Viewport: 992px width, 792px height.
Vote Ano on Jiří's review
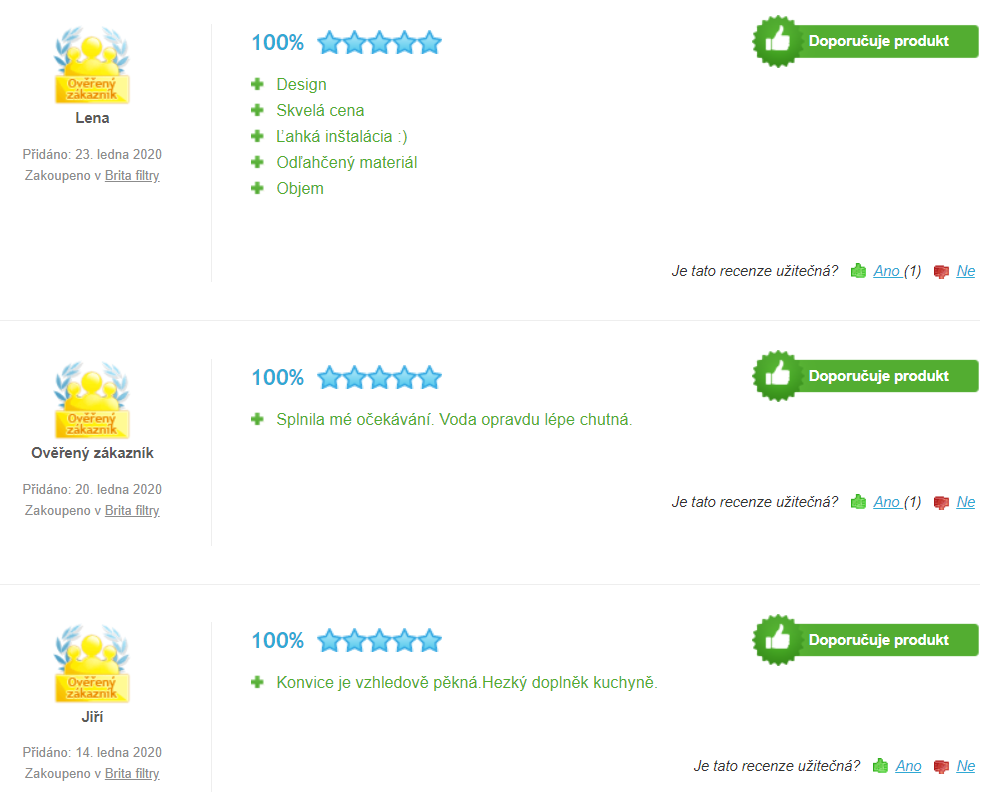(908, 765)
